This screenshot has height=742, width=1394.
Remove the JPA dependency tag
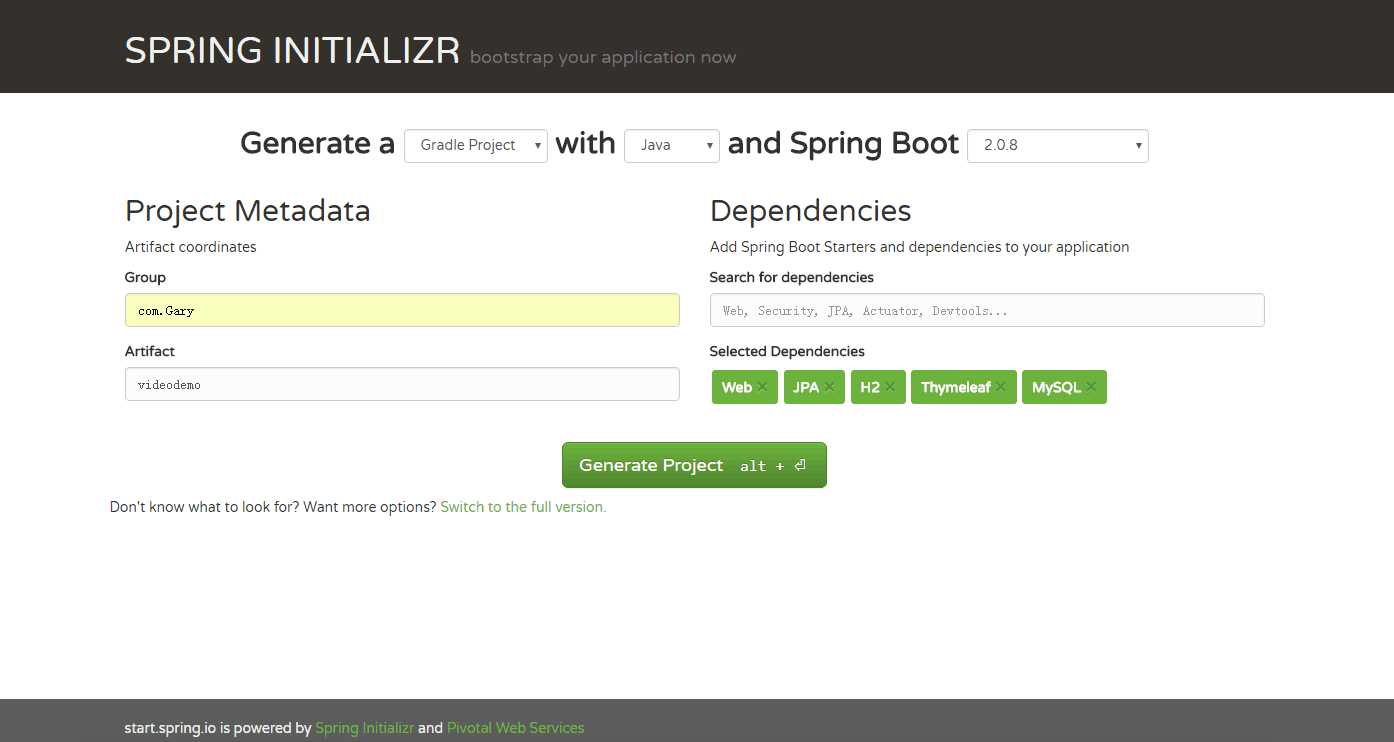(829, 387)
